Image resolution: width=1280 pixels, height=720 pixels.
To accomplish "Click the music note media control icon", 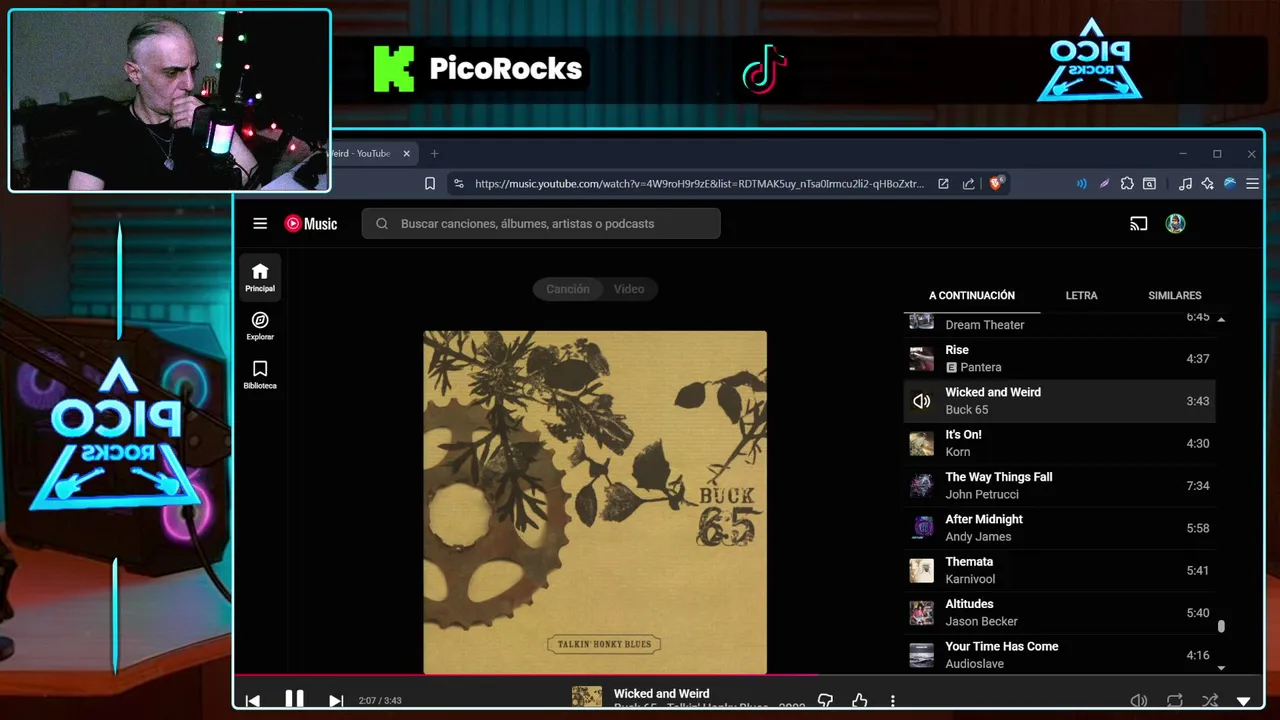I will [x=1185, y=184].
